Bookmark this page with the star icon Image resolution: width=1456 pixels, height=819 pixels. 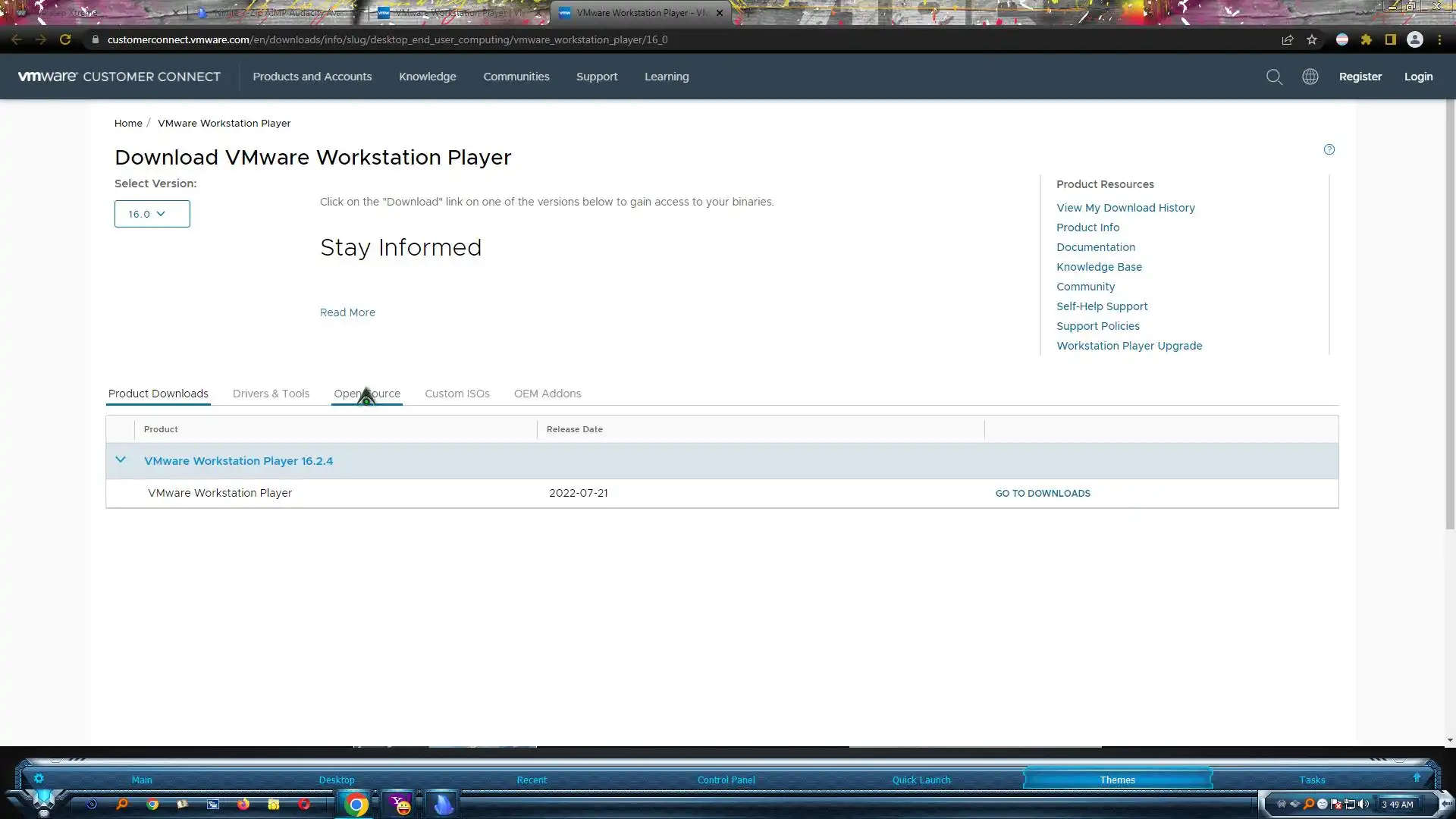coord(1312,39)
